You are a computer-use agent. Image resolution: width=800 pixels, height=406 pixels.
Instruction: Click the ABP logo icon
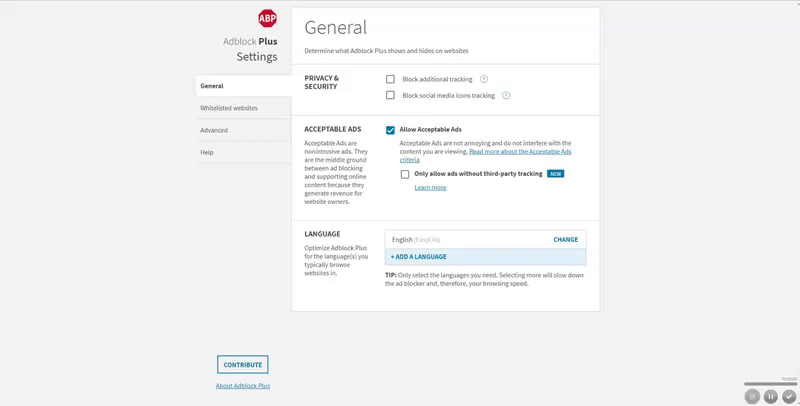coord(267,18)
